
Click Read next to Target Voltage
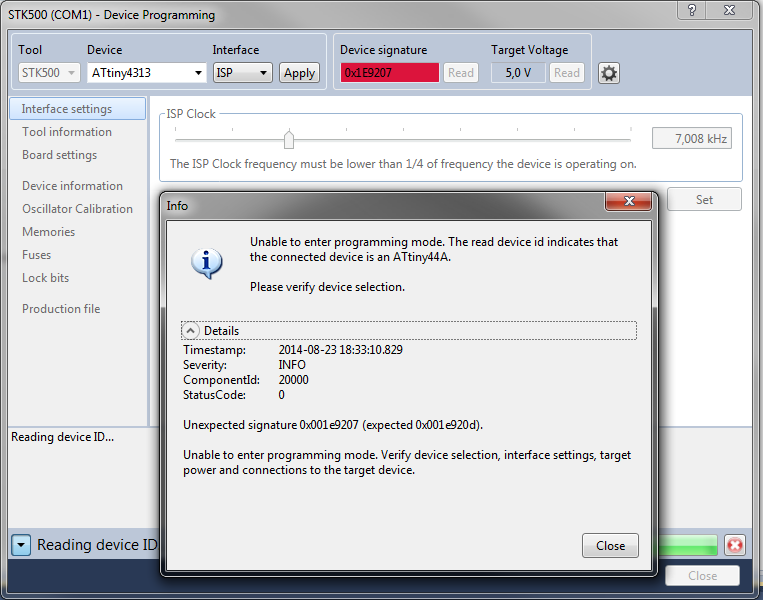click(x=566, y=73)
